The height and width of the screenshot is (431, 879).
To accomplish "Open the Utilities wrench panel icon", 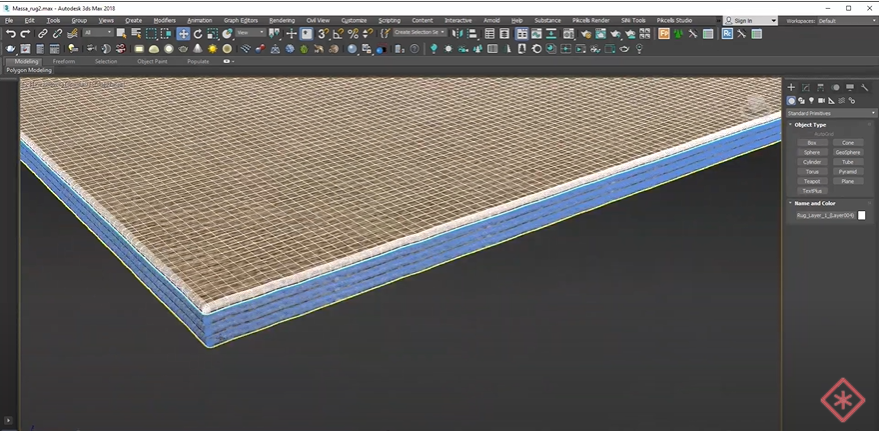I will pos(864,88).
